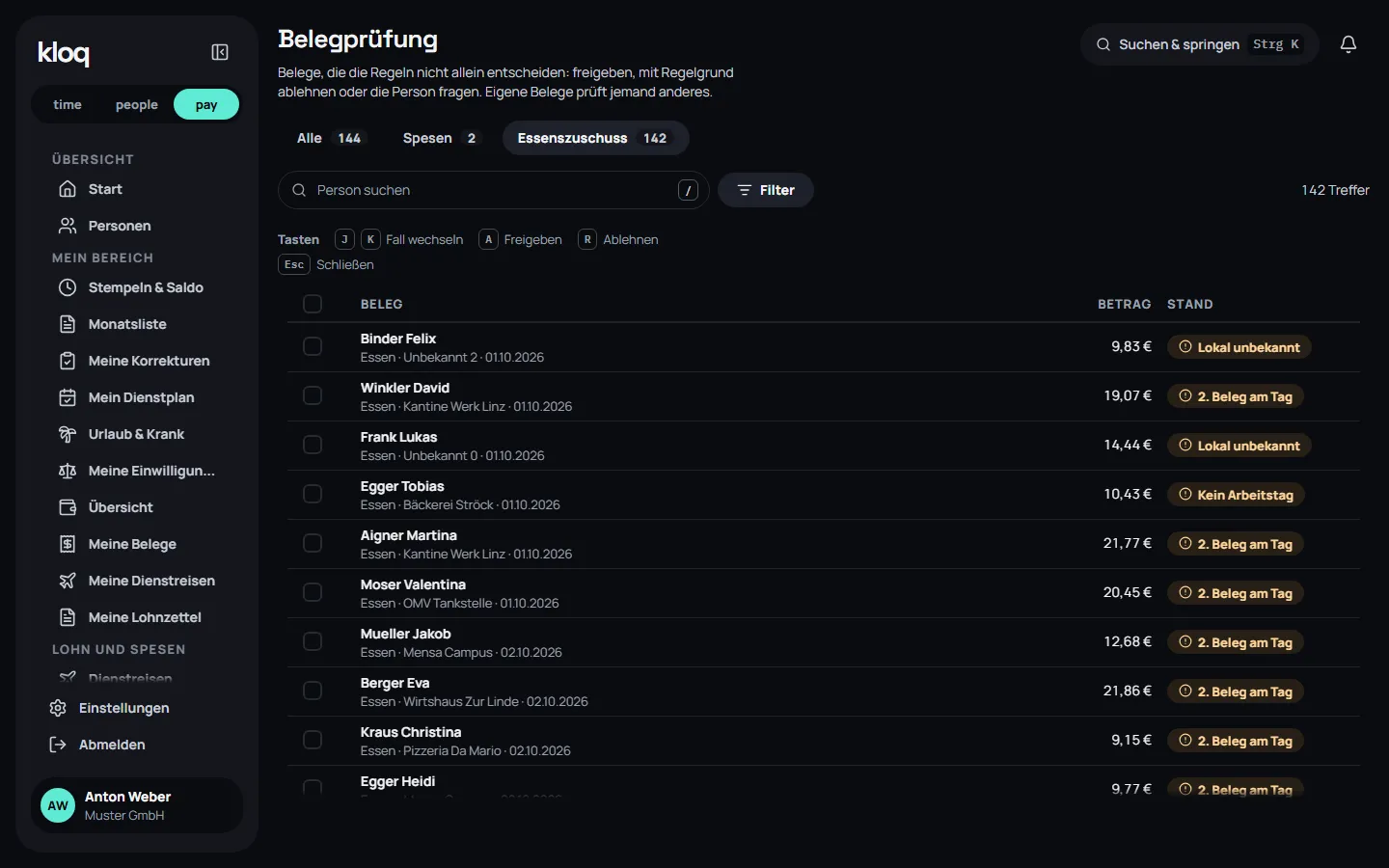The height and width of the screenshot is (868, 1389).
Task: Open the Kraus Christina receipt
Action: pyautogui.click(x=823, y=741)
